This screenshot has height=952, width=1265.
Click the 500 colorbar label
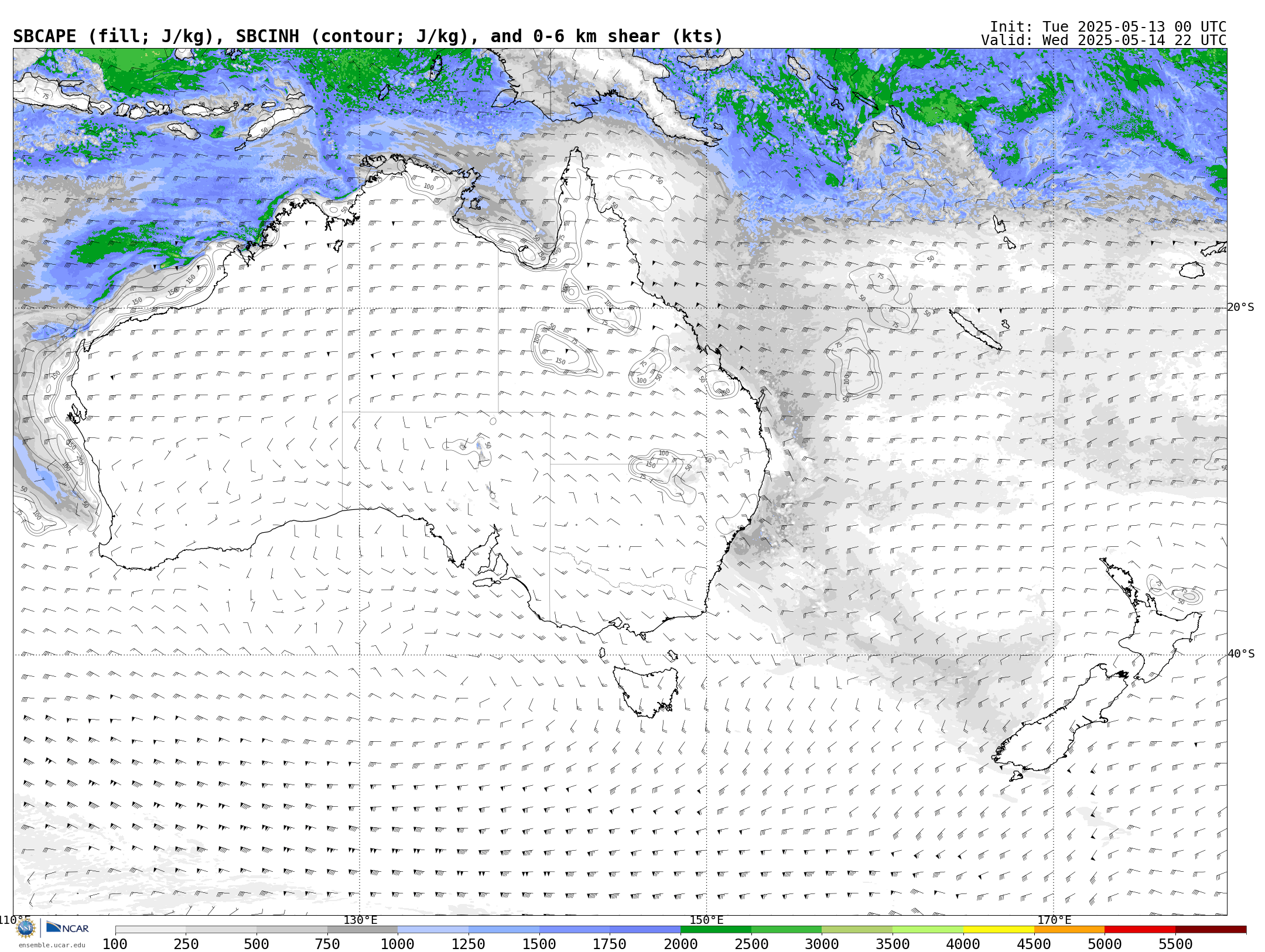click(257, 944)
